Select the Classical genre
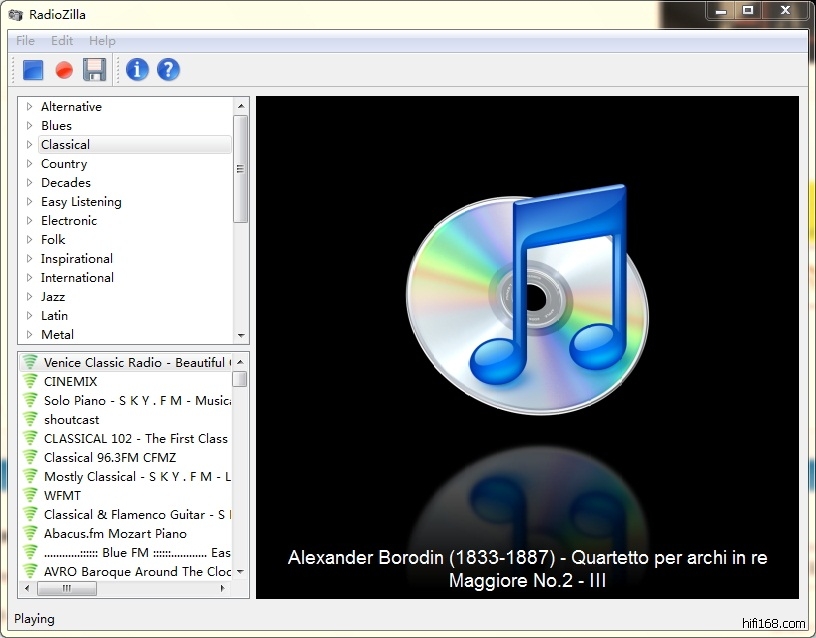Screen dimensions: 816x638 65,145
